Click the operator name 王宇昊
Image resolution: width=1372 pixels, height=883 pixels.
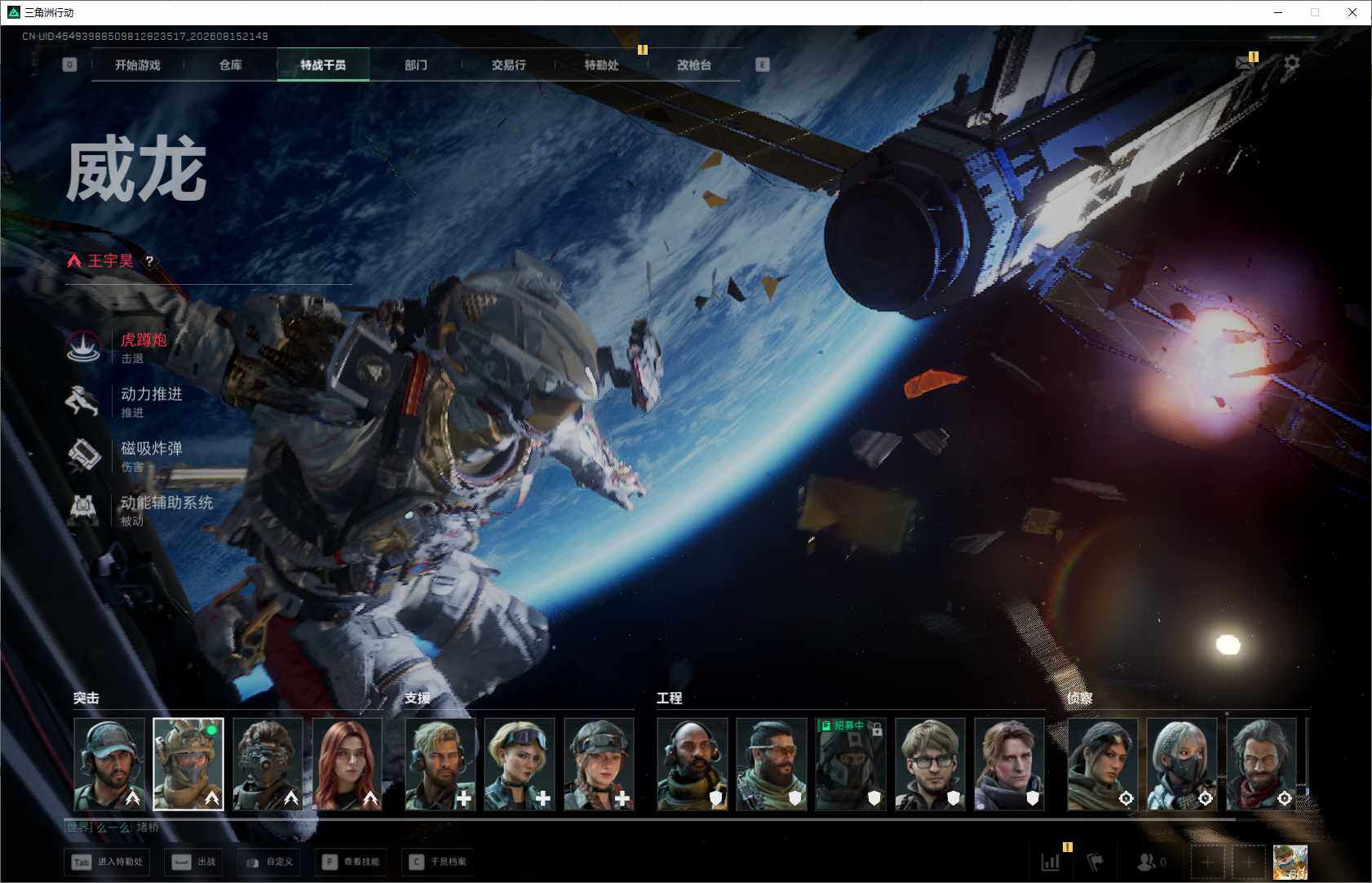click(x=110, y=261)
